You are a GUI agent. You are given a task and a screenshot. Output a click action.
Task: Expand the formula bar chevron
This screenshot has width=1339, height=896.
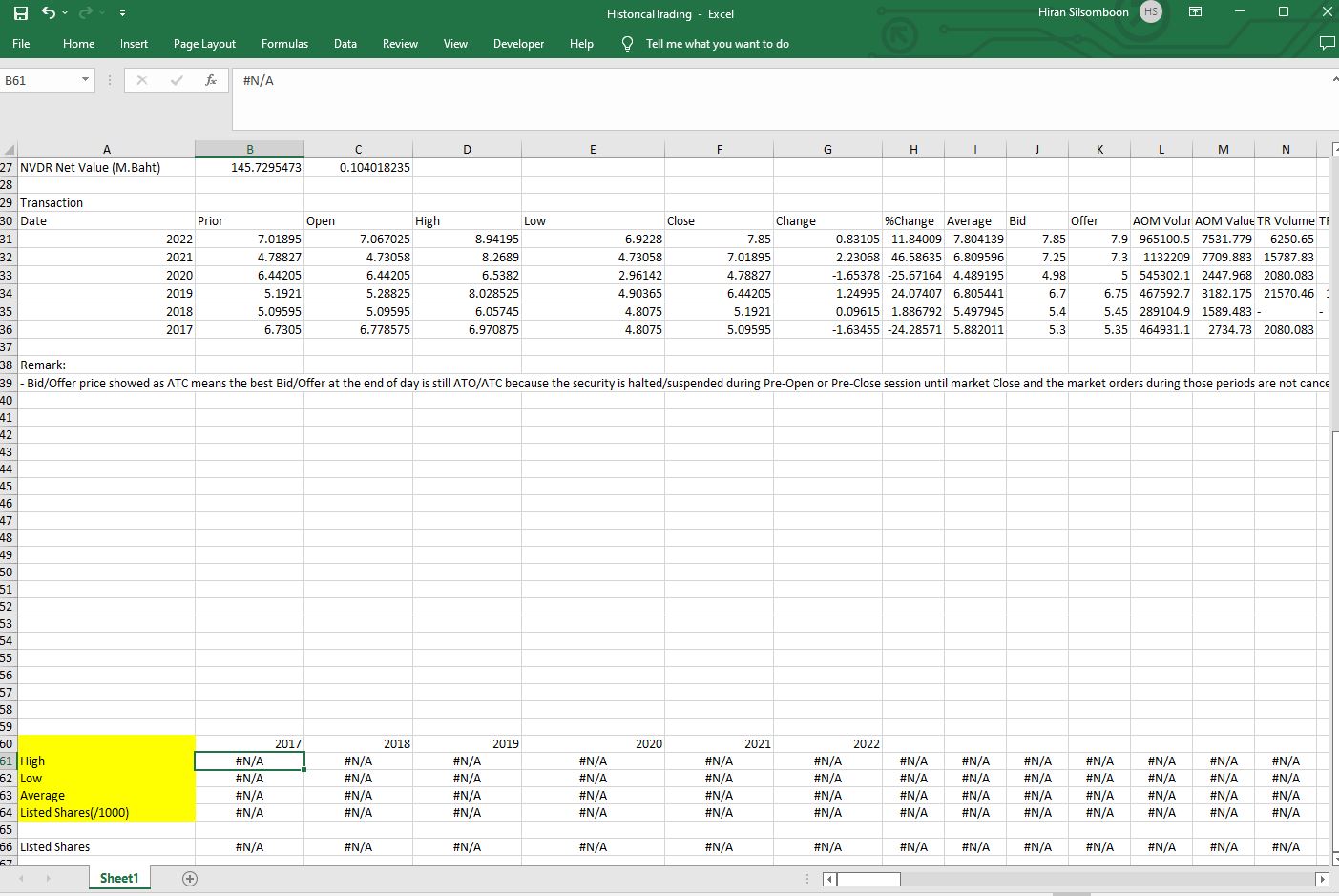click(1334, 80)
